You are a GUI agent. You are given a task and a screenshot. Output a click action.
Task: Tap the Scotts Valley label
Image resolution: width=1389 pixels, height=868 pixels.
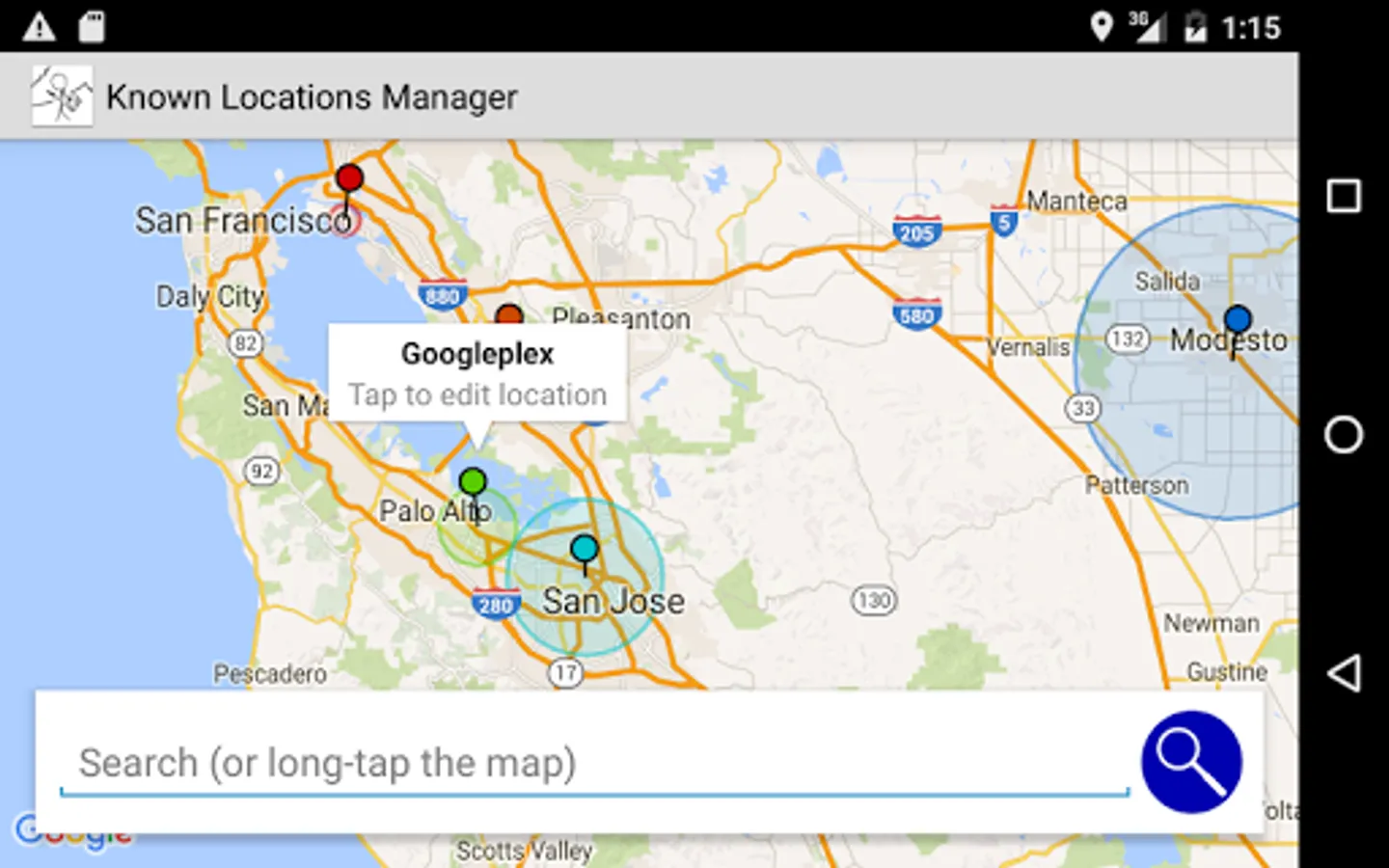(x=525, y=851)
